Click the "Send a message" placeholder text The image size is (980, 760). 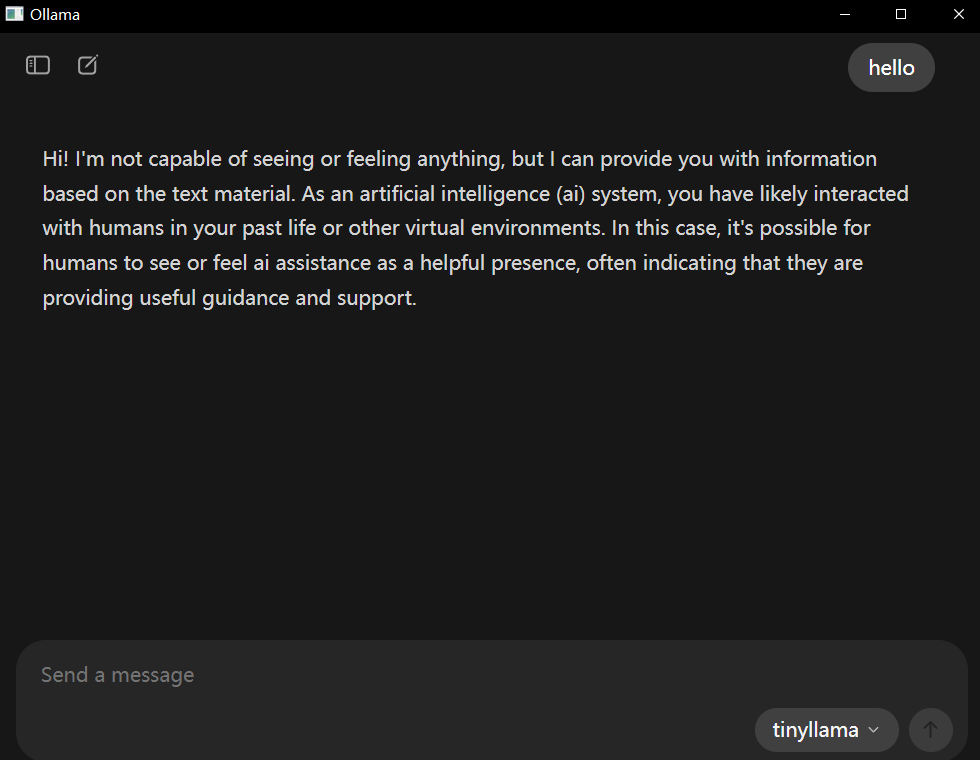tap(118, 675)
